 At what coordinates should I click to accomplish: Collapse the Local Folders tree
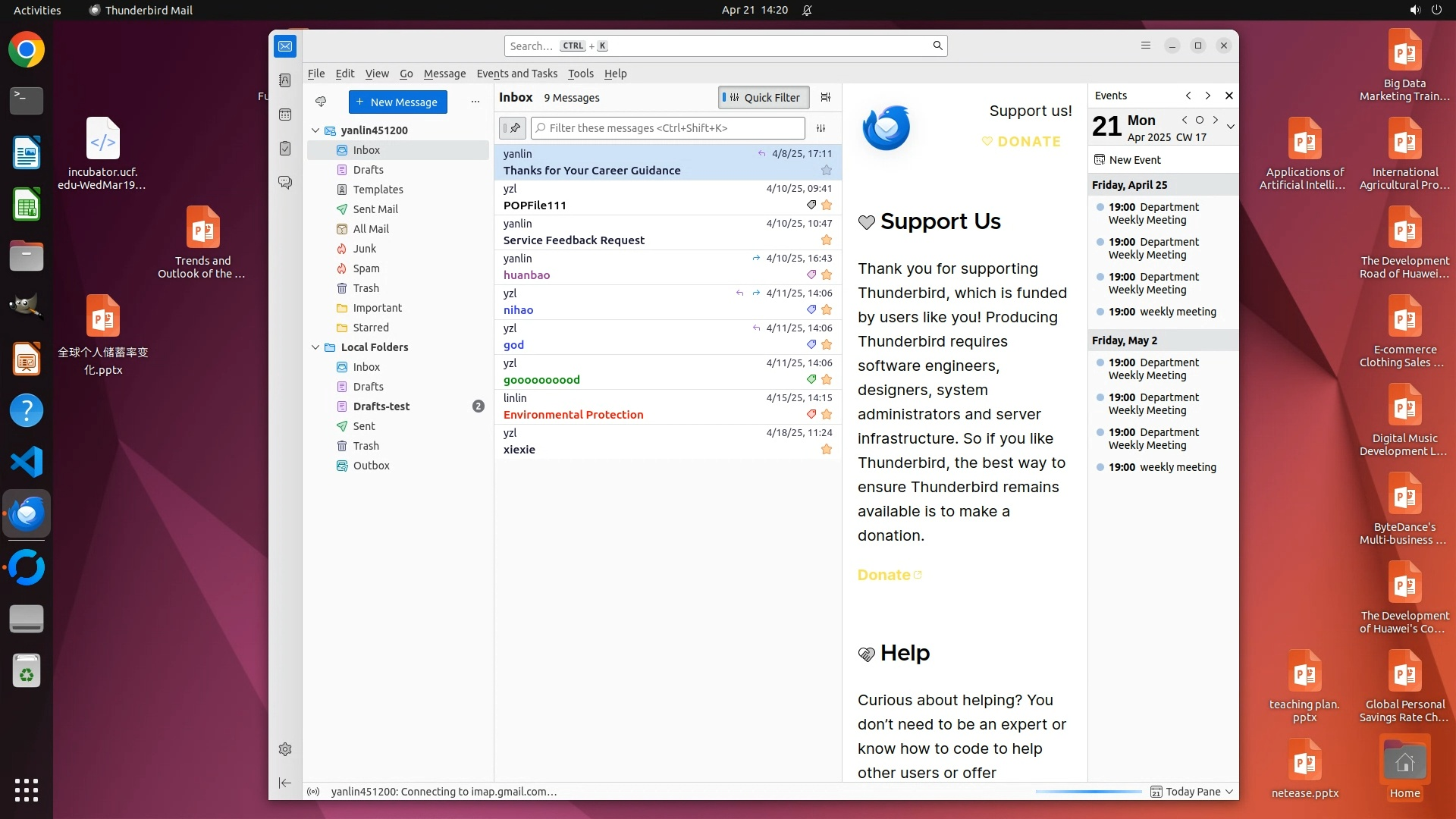tap(315, 347)
